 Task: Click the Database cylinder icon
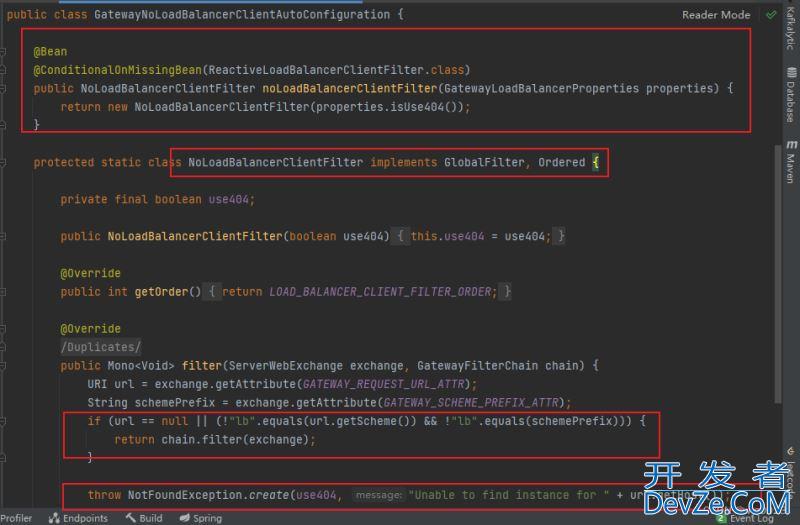791,72
